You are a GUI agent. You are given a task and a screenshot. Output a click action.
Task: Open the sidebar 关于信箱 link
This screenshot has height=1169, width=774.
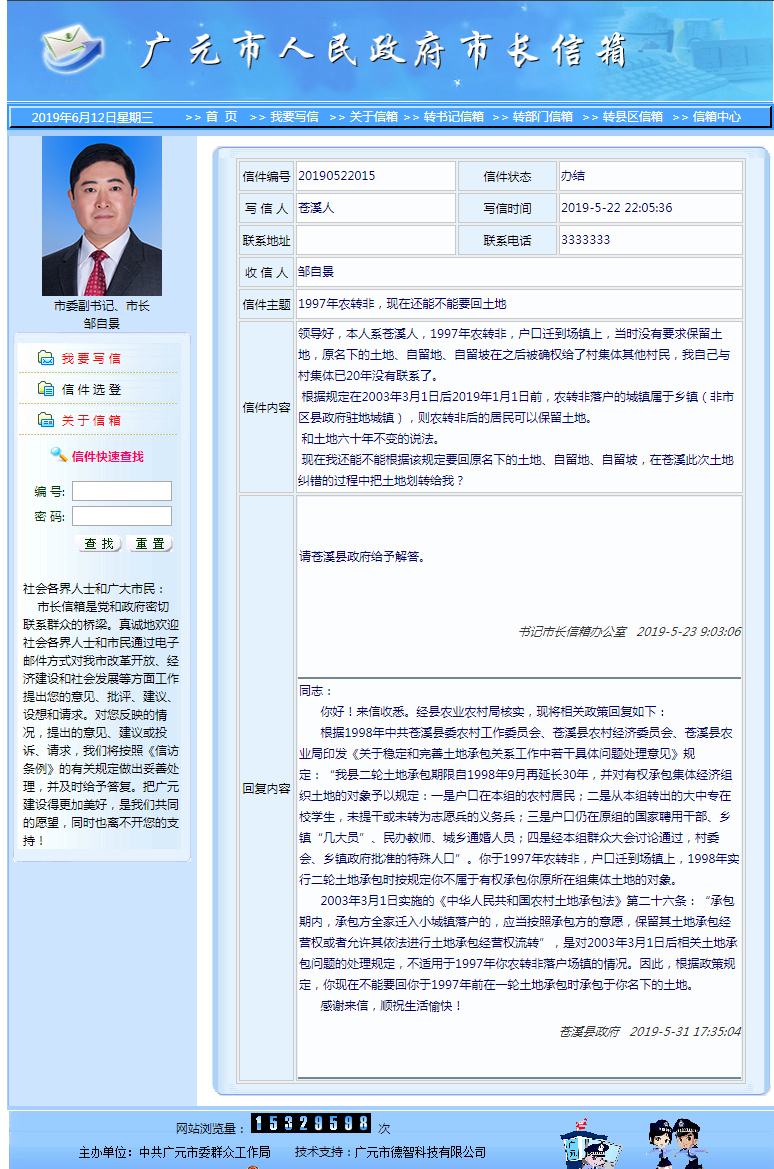tap(91, 420)
